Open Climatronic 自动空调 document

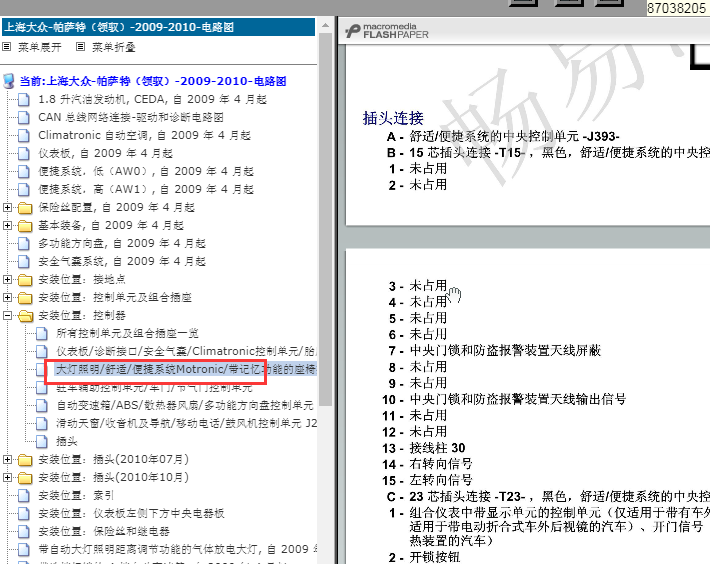[x=144, y=135]
